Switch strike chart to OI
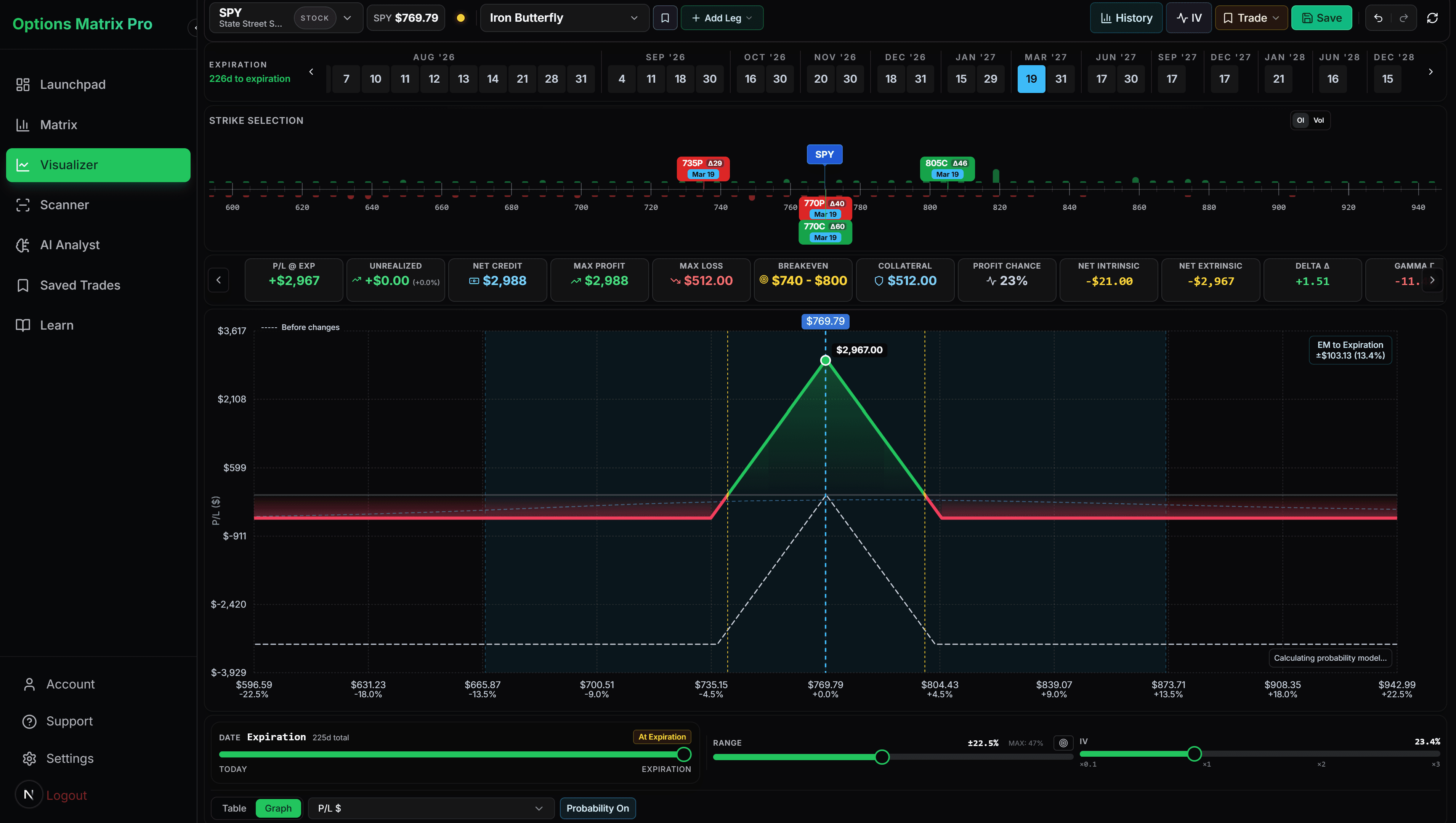This screenshot has height=823, width=1456. [x=1300, y=120]
